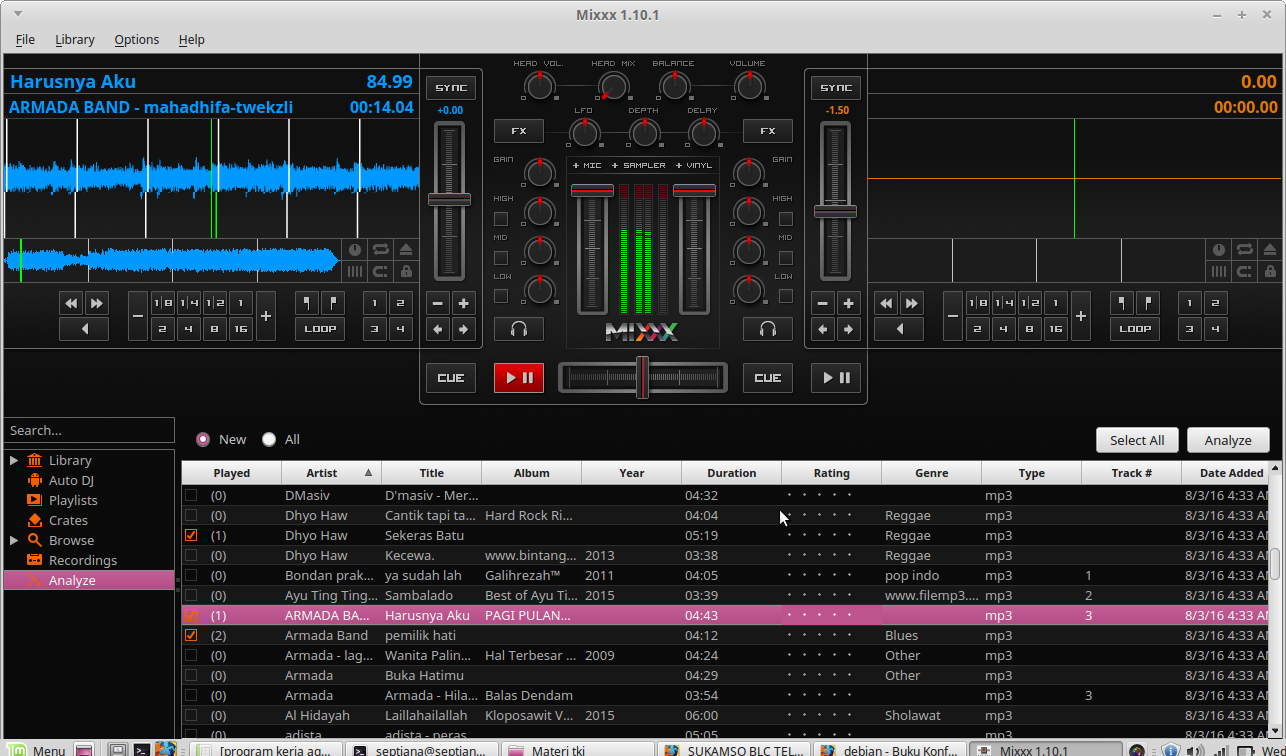The width and height of the screenshot is (1286, 756).
Task: Open the Options menu
Action: click(x=137, y=39)
